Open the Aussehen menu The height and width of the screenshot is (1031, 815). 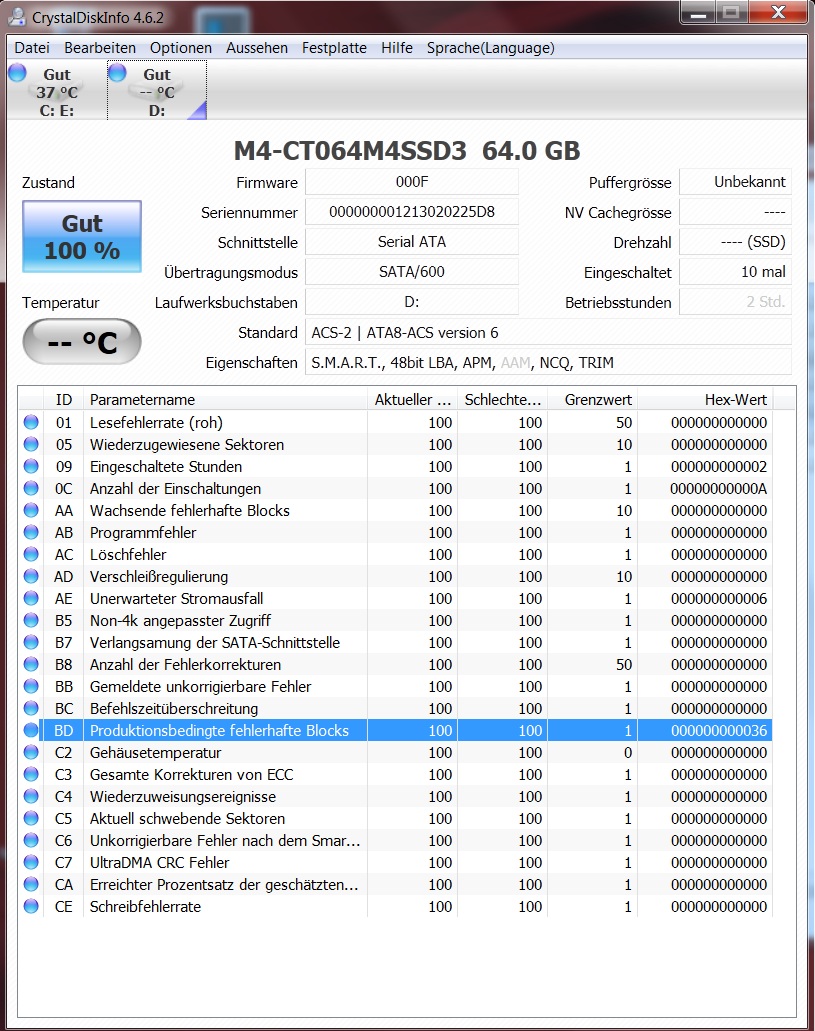click(257, 48)
